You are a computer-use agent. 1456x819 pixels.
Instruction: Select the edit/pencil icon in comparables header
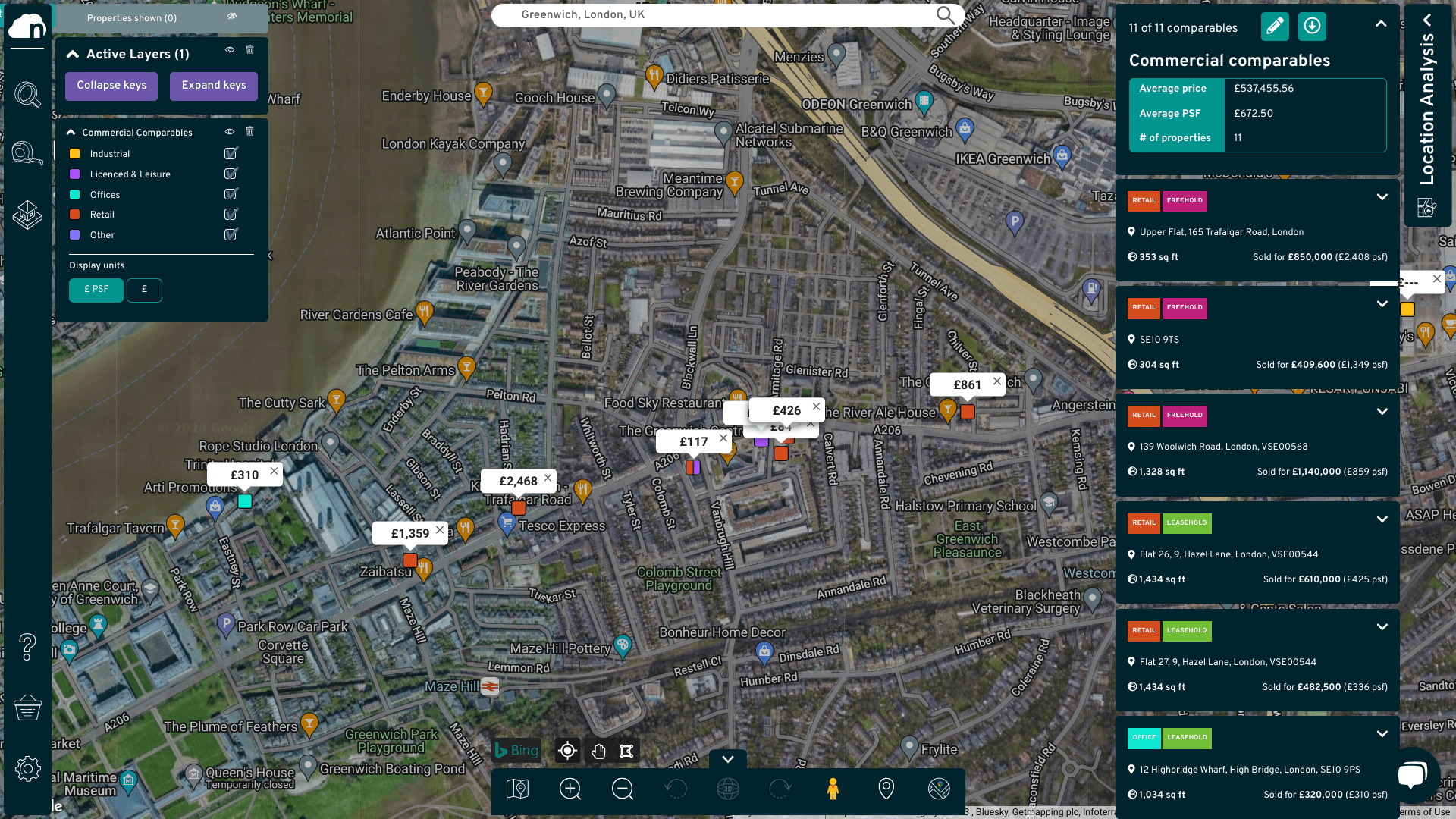[1274, 26]
